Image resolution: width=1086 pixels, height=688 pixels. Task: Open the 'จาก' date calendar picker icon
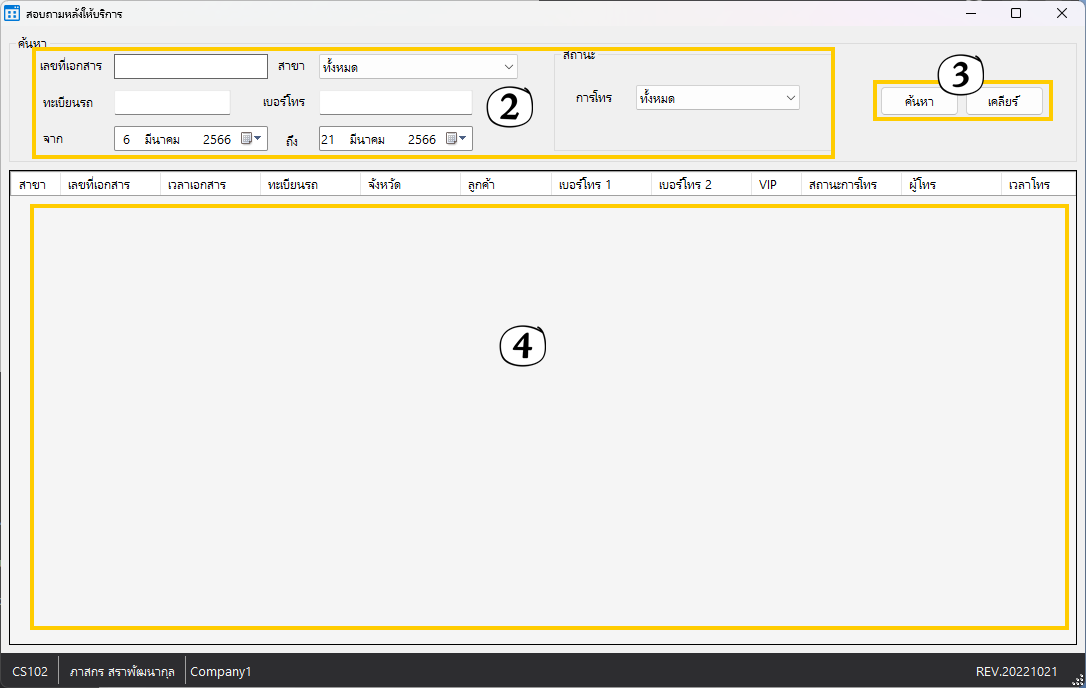251,139
